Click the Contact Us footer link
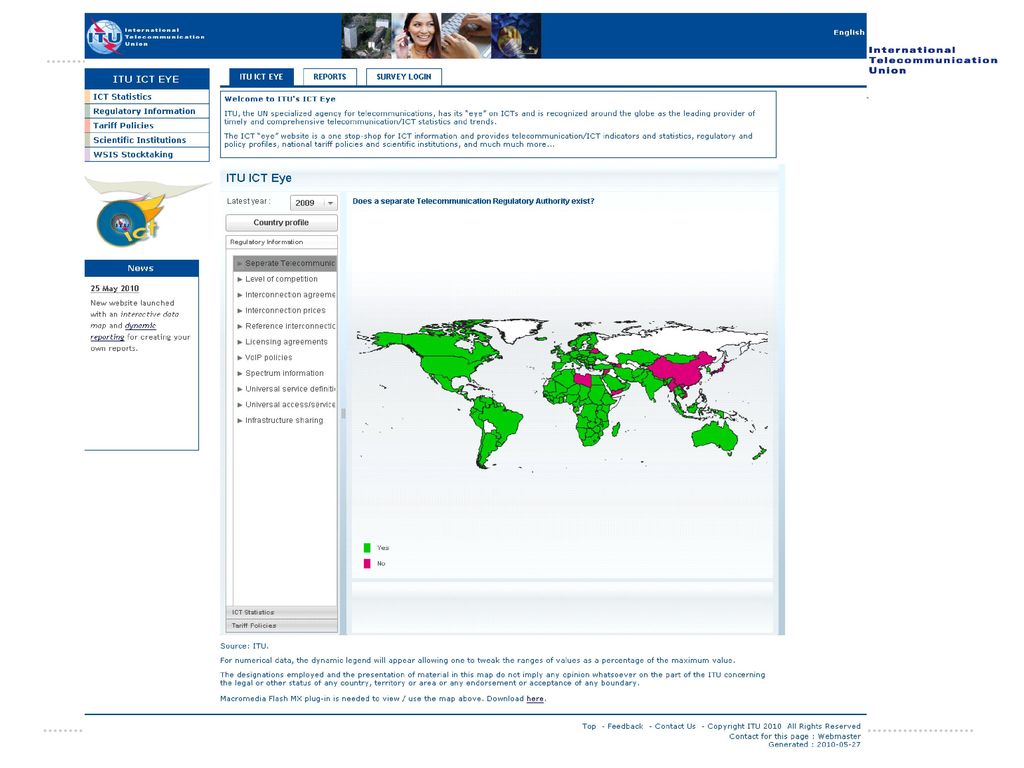This screenshot has width=1024, height=768. [675, 726]
